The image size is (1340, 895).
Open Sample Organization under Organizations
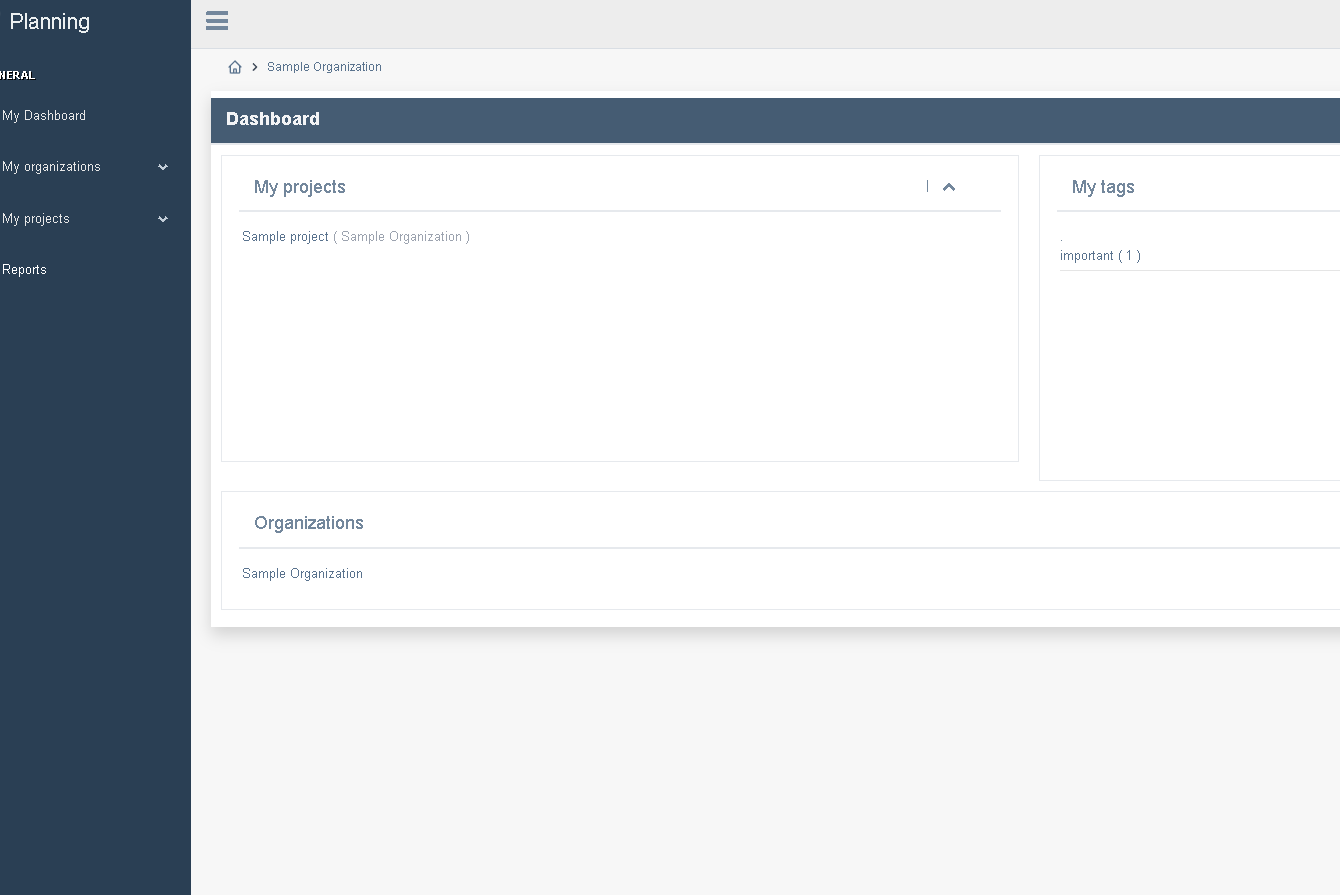[302, 574]
